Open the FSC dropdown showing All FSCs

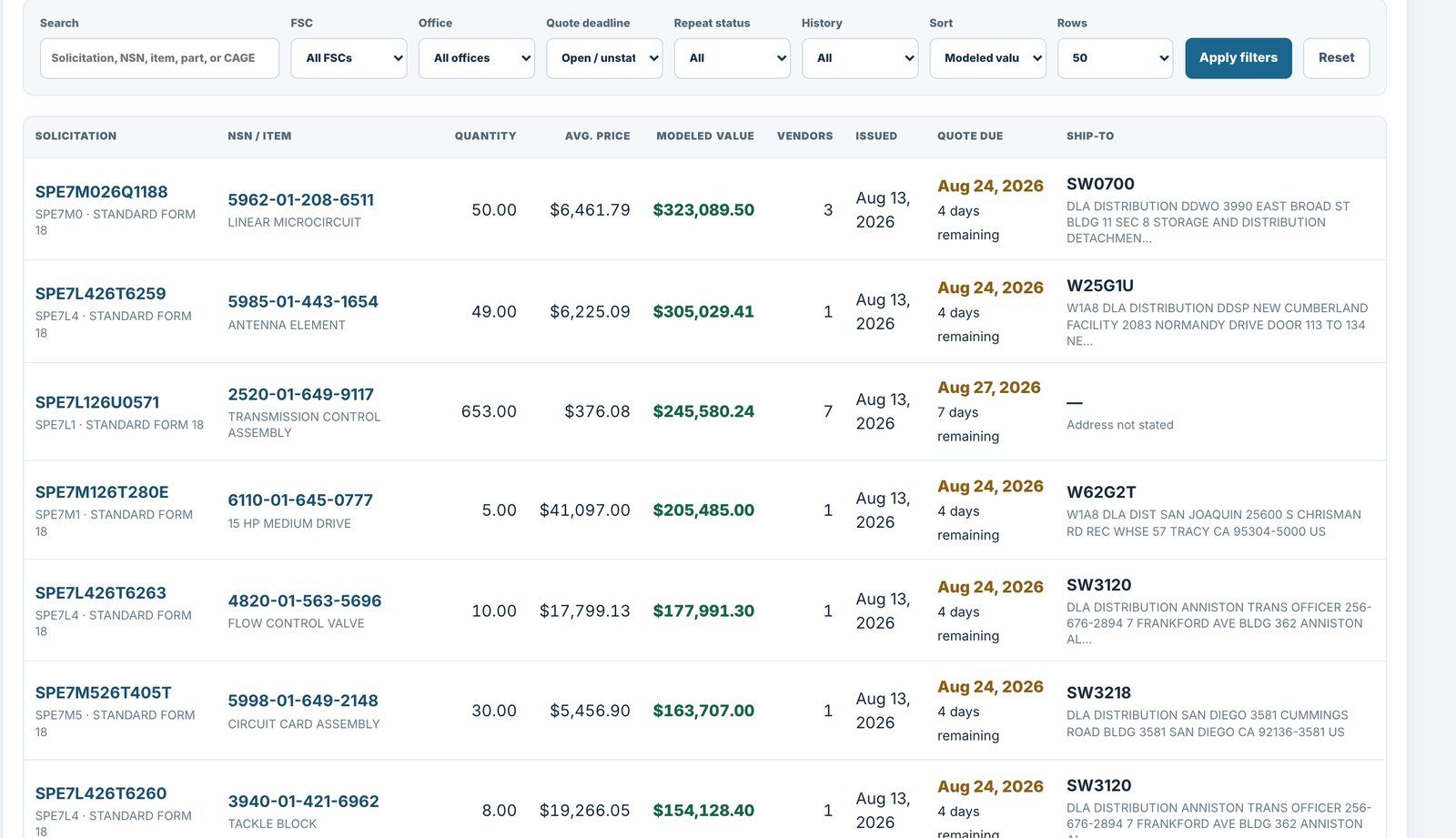tap(349, 58)
